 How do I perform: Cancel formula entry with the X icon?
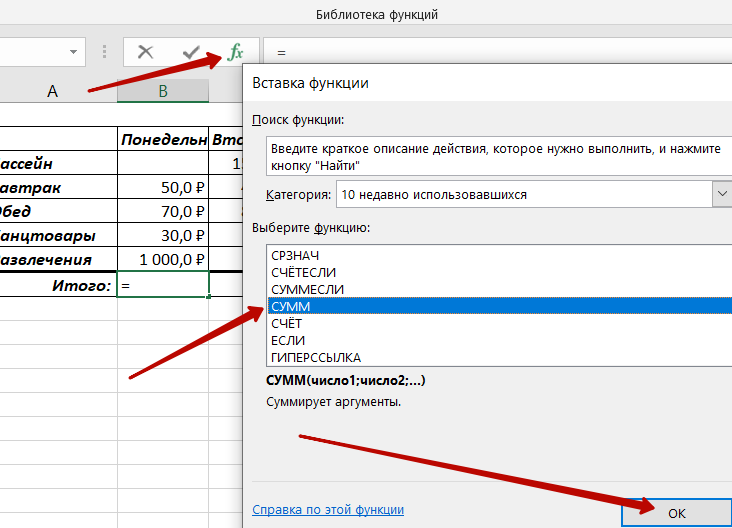146,52
